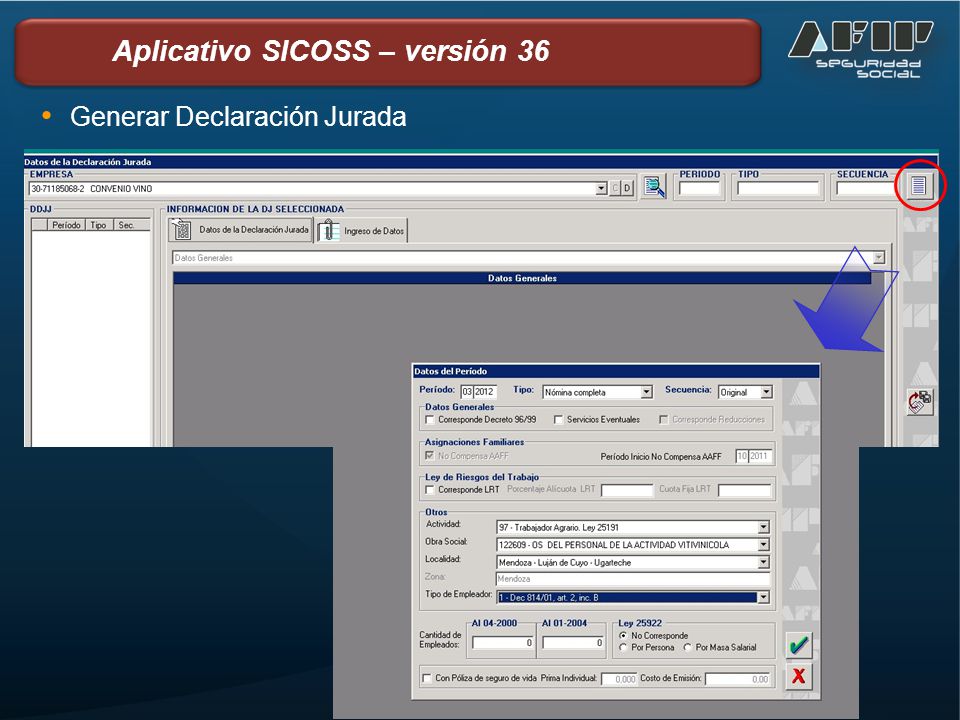960x720 pixels.
Task: Open the Tipo dropdown showing Nómina completa
Action: (x=647, y=392)
